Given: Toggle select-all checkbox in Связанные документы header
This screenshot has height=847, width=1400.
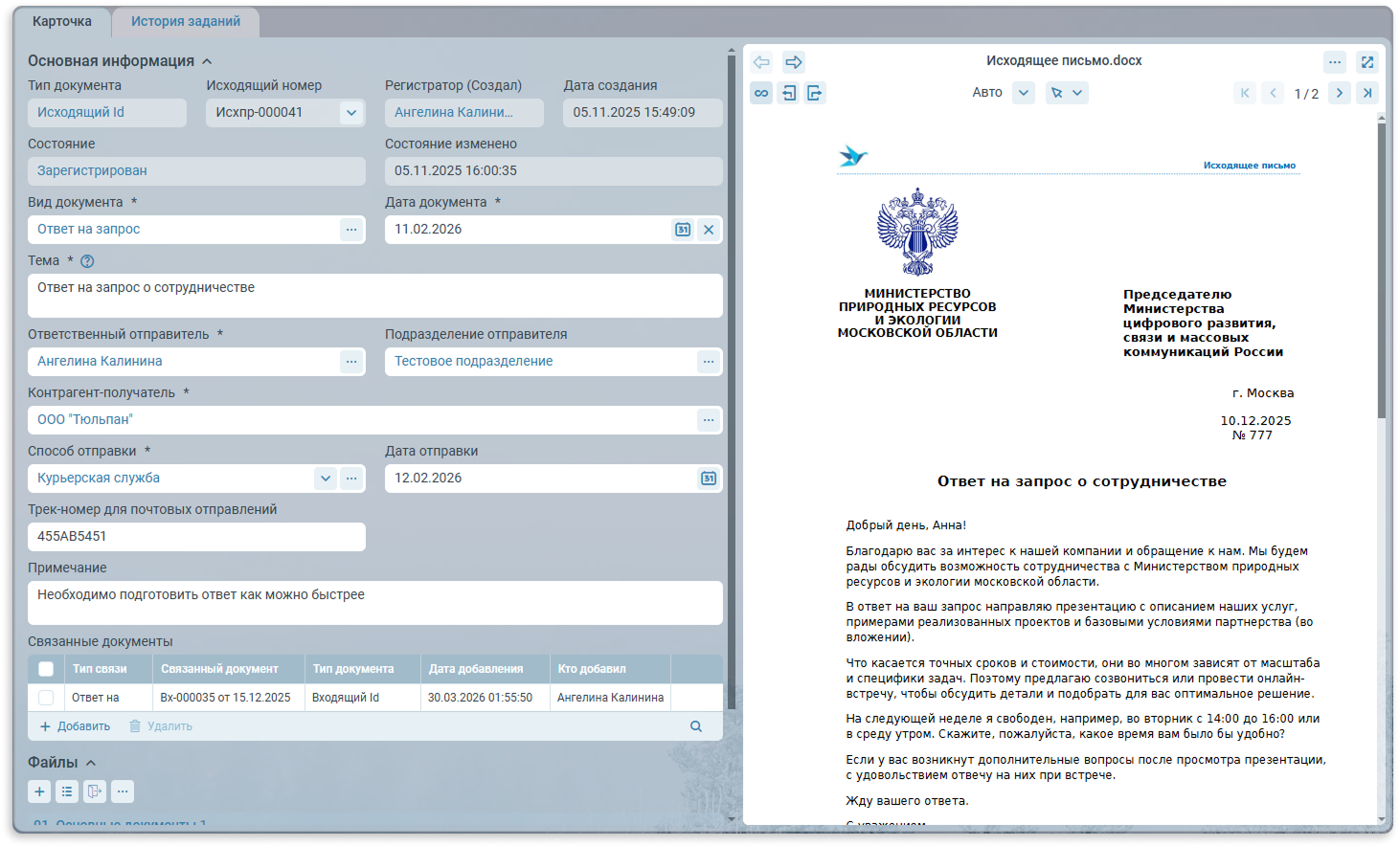Looking at the screenshot, I should pyautogui.click(x=46, y=669).
